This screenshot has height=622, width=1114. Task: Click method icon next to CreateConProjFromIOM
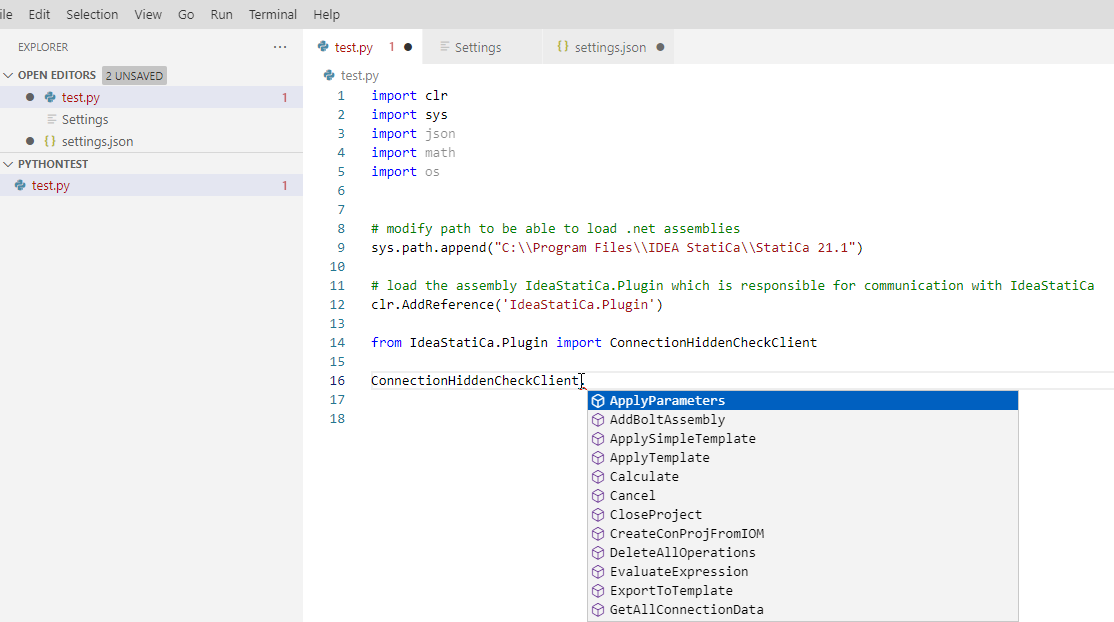[598, 534]
